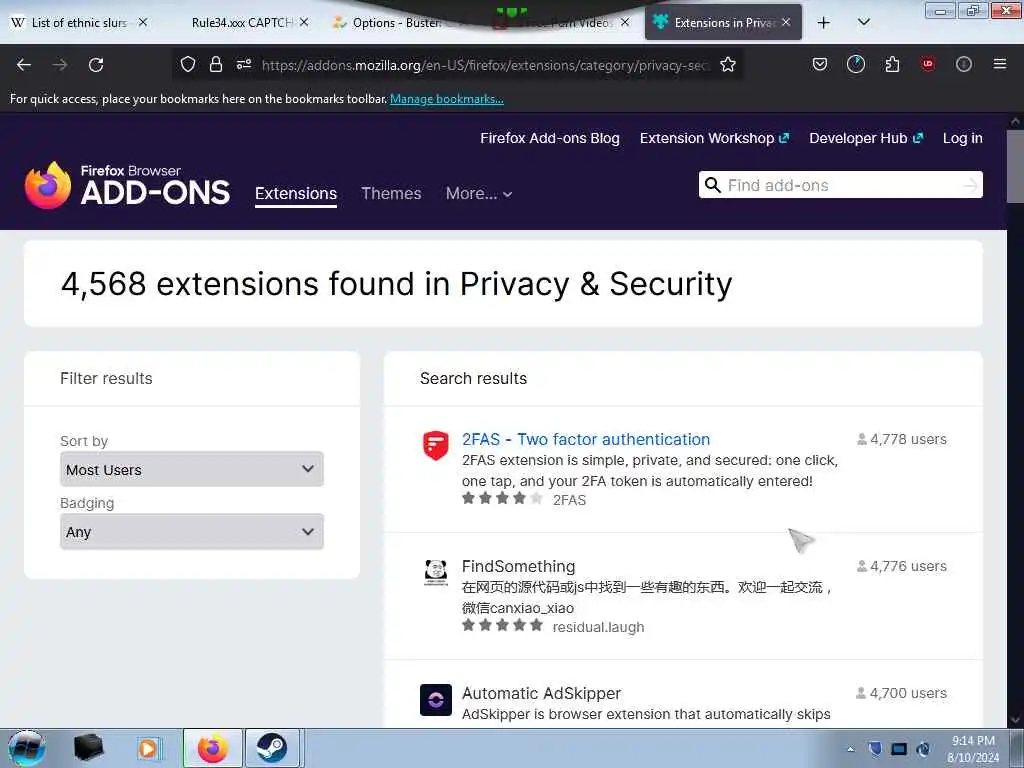Open a new browser tab
The width and height of the screenshot is (1024, 768).
[x=824, y=22]
